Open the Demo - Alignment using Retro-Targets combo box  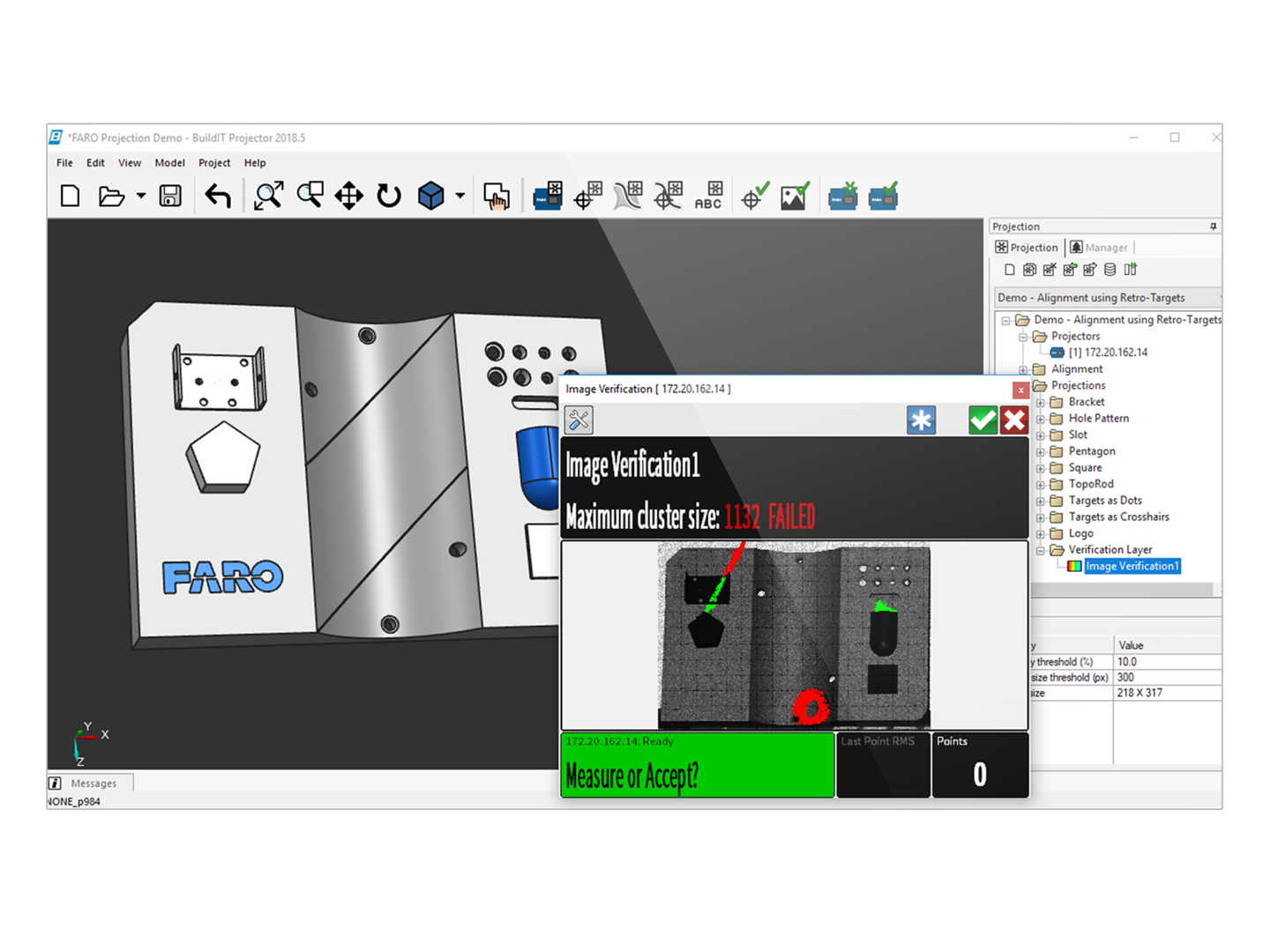point(1108,297)
